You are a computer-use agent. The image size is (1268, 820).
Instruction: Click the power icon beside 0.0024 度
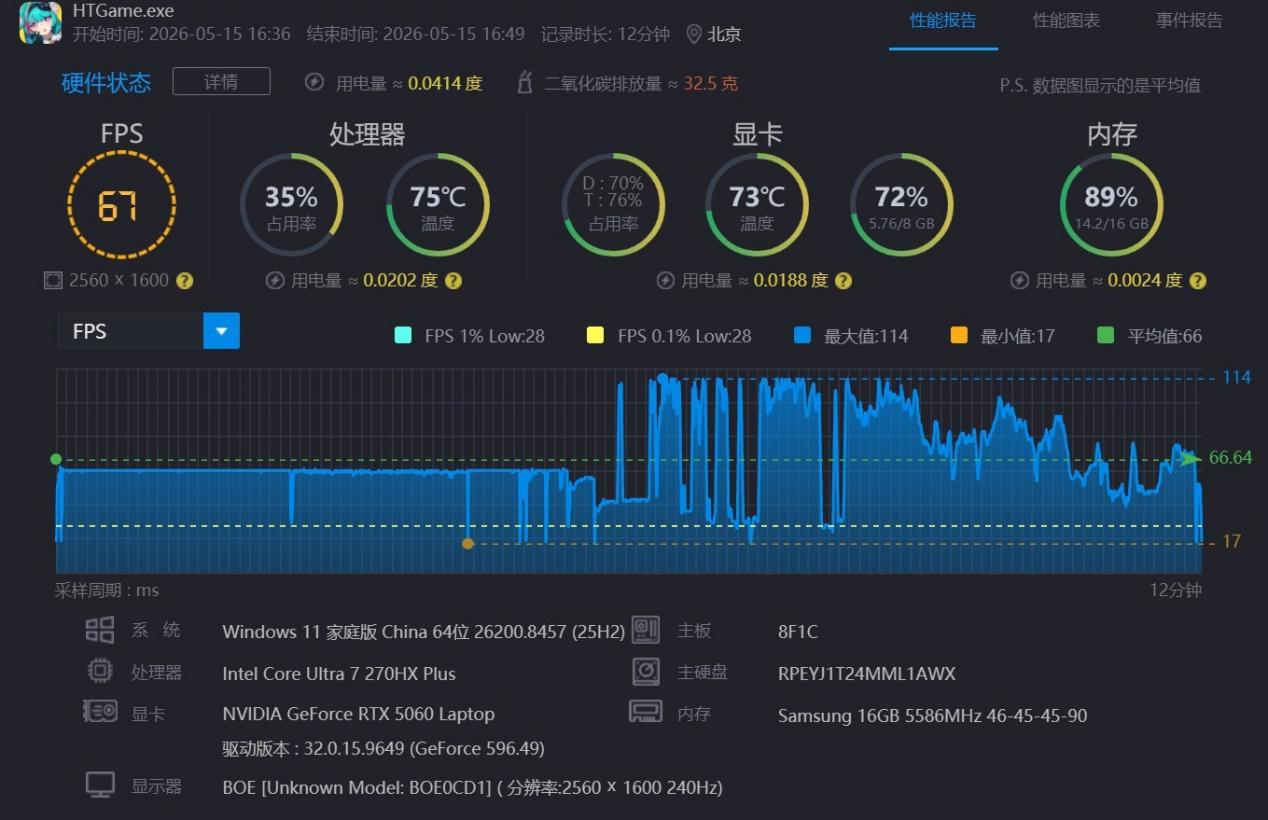1019,281
